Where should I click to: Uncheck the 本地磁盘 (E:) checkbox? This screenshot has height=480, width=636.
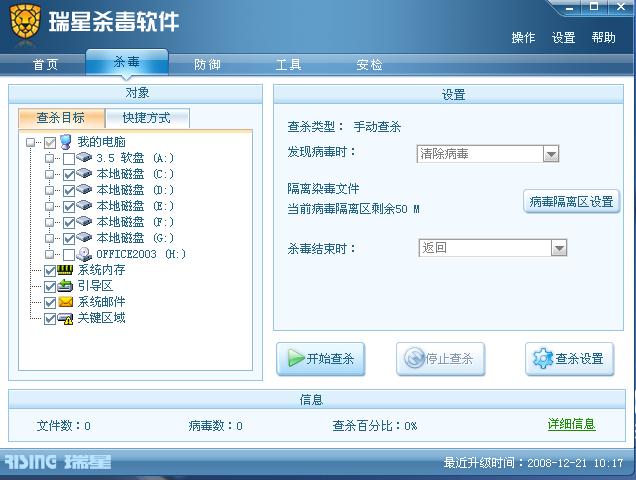[x=69, y=207]
